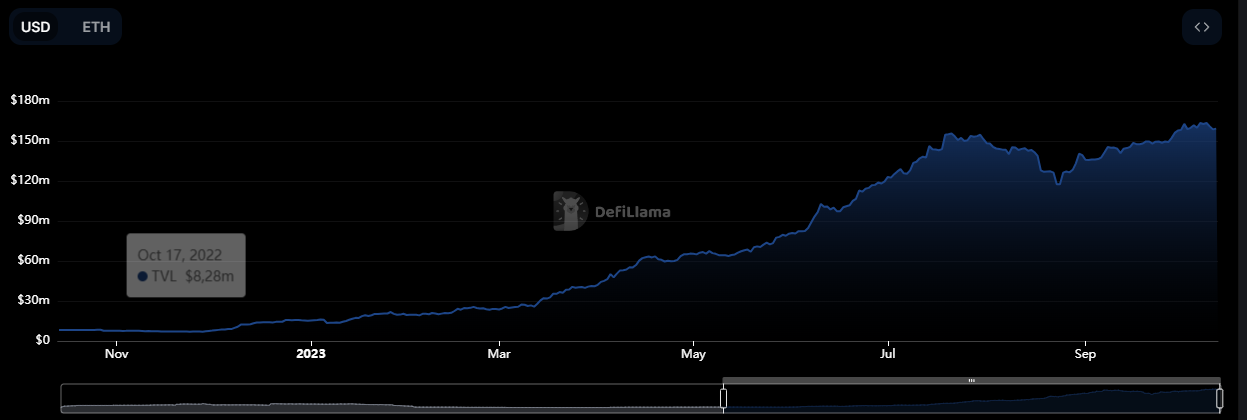This screenshot has width=1247, height=420.
Task: Click the unselected range area in the mini timeline
Action: (x=391, y=397)
